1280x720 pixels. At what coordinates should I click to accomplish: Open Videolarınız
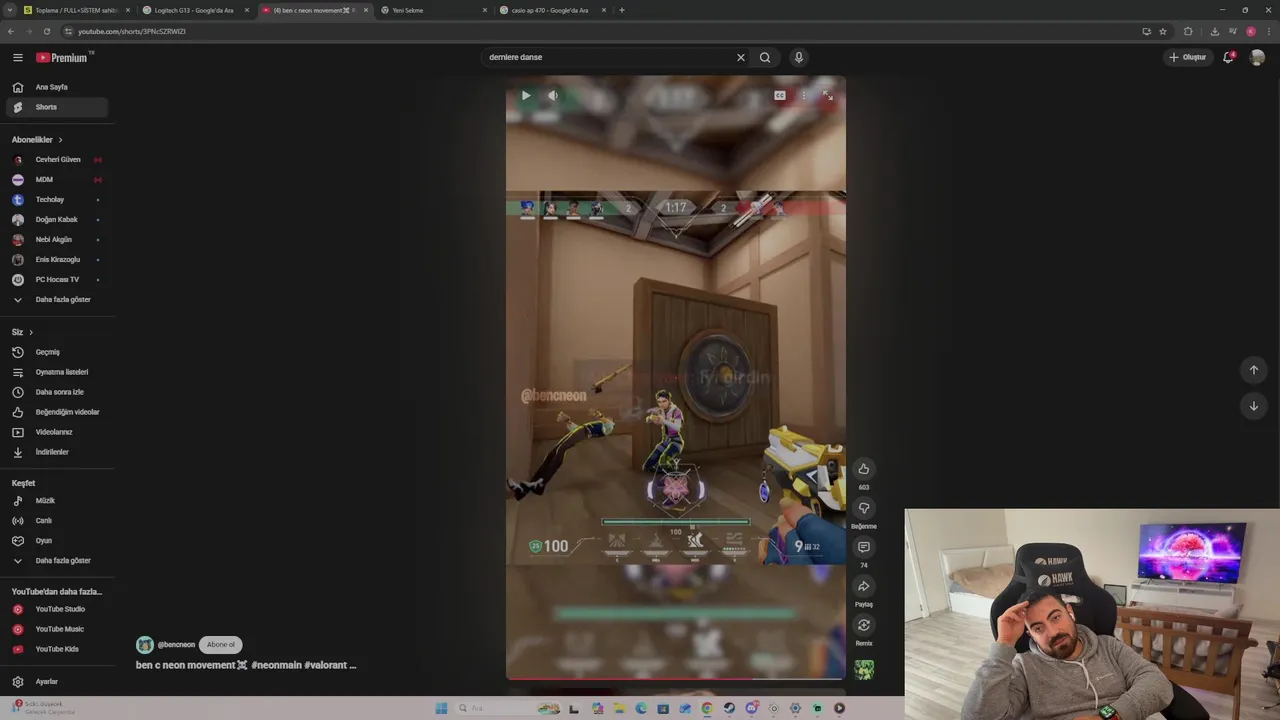(x=58, y=432)
